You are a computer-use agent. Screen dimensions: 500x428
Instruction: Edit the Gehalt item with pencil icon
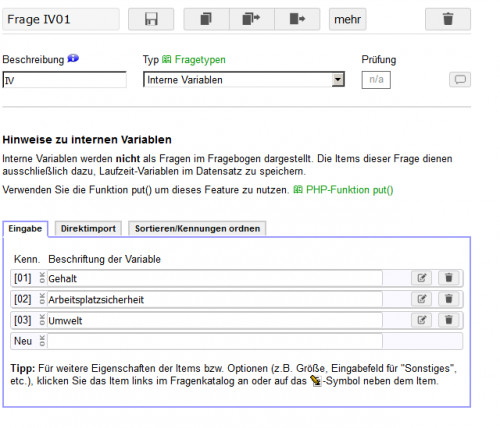(x=422, y=278)
